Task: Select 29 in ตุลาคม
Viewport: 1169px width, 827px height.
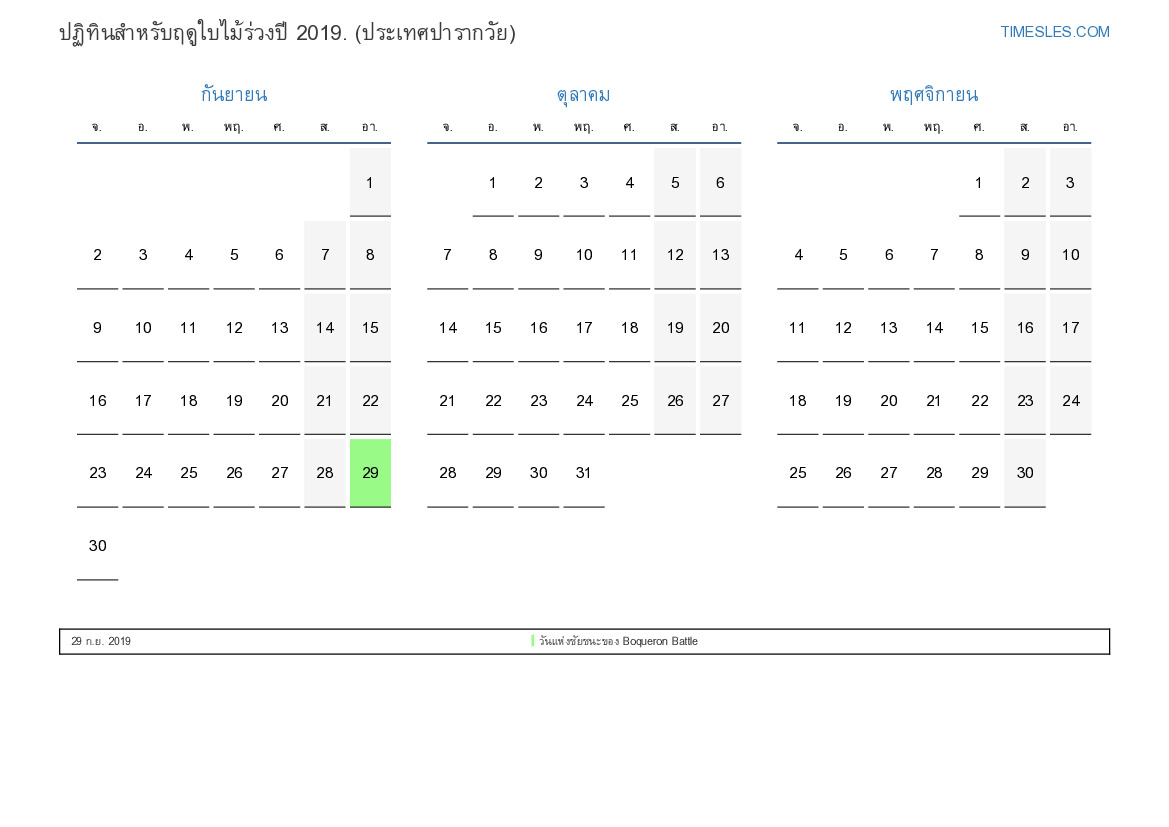Action: point(493,473)
